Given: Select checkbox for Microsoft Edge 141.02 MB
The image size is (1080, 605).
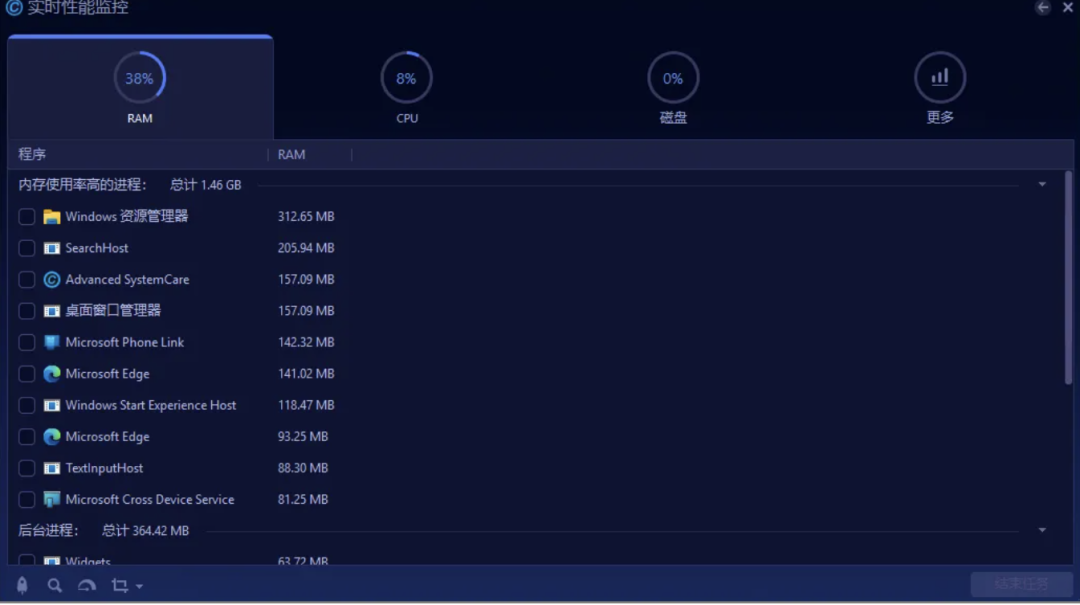Looking at the screenshot, I should tap(26, 373).
